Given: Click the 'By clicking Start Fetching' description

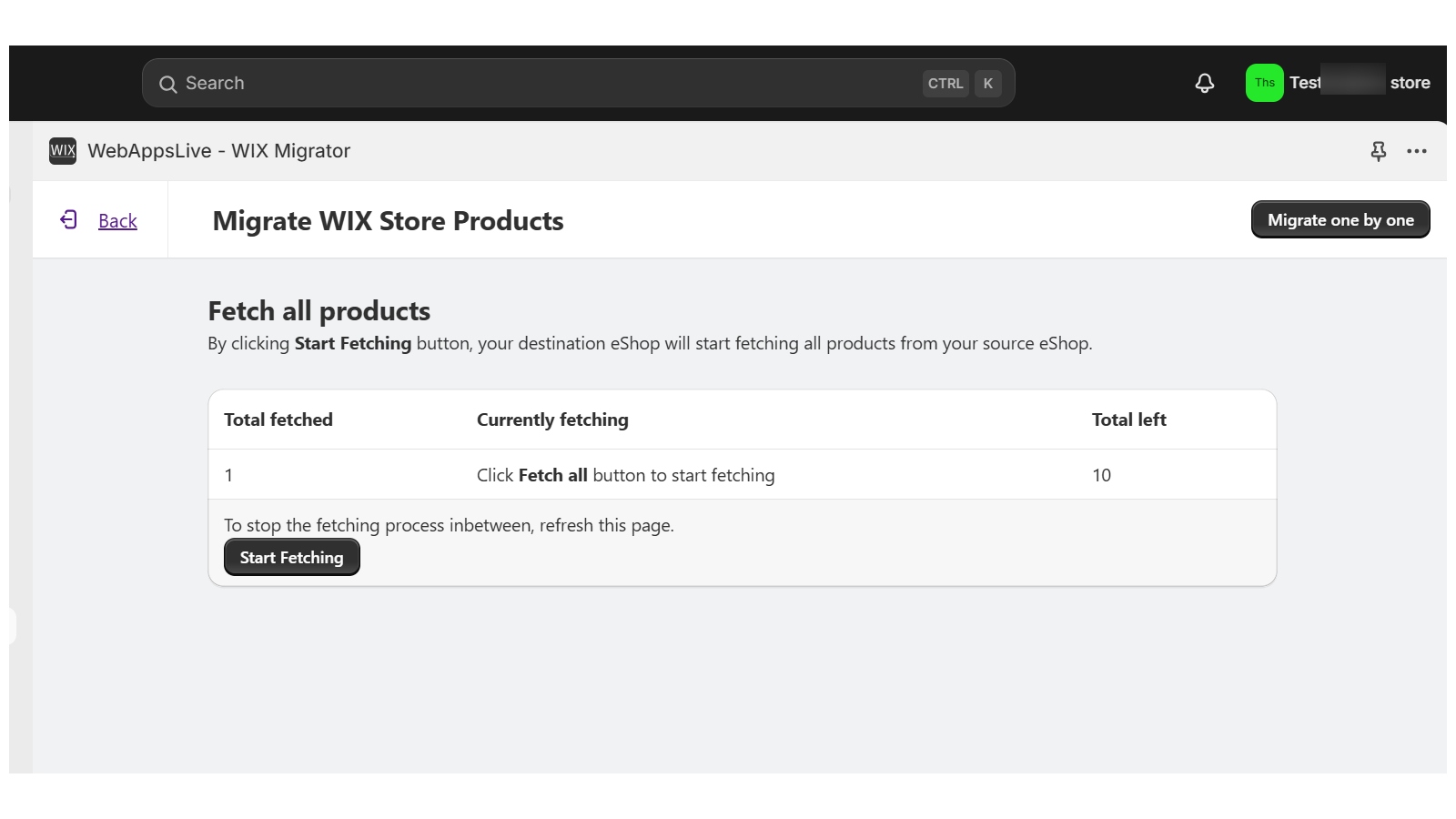Looking at the screenshot, I should click(650, 344).
